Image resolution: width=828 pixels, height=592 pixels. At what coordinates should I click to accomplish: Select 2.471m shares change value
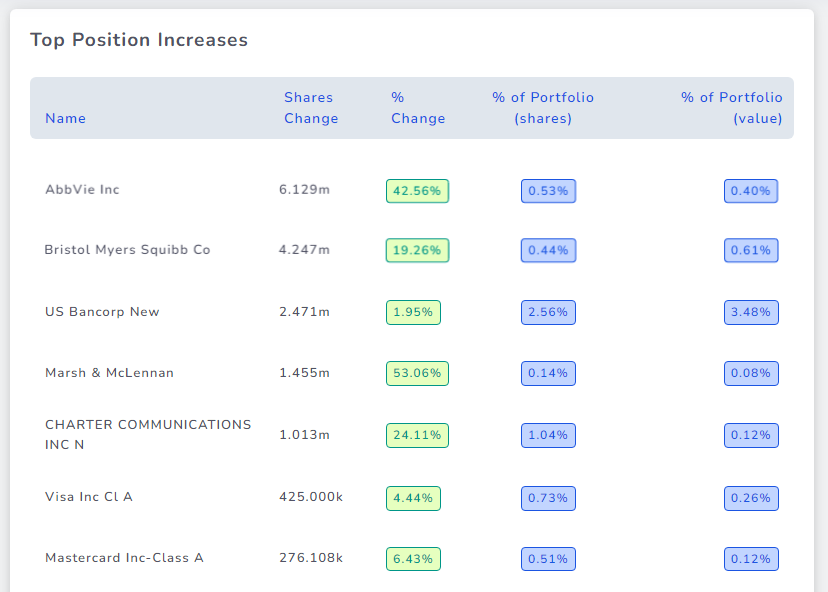[304, 312]
